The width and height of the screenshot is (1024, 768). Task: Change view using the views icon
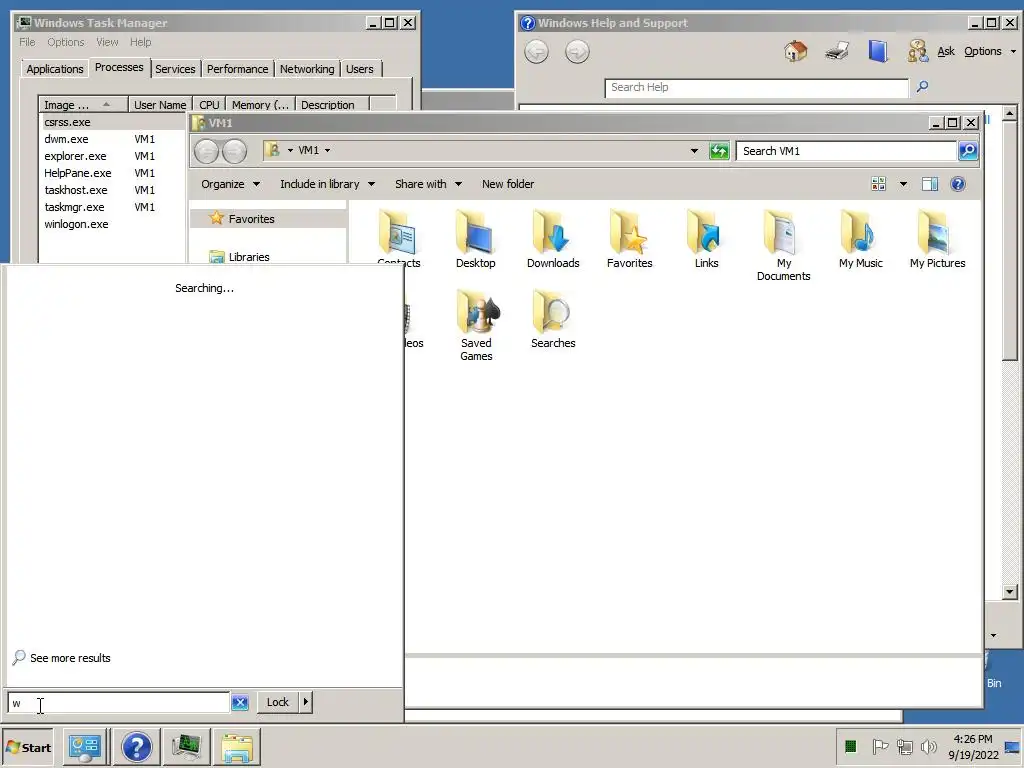pyautogui.click(x=878, y=184)
